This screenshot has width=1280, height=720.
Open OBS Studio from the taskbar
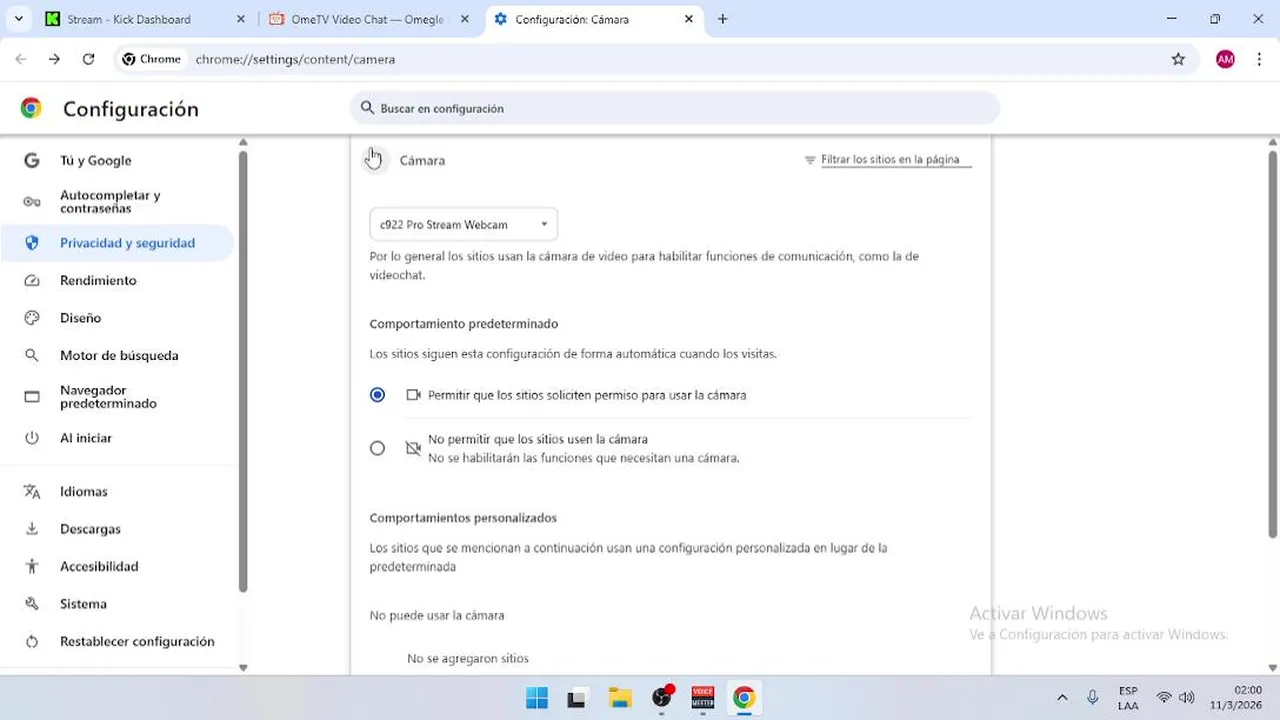[x=662, y=698]
